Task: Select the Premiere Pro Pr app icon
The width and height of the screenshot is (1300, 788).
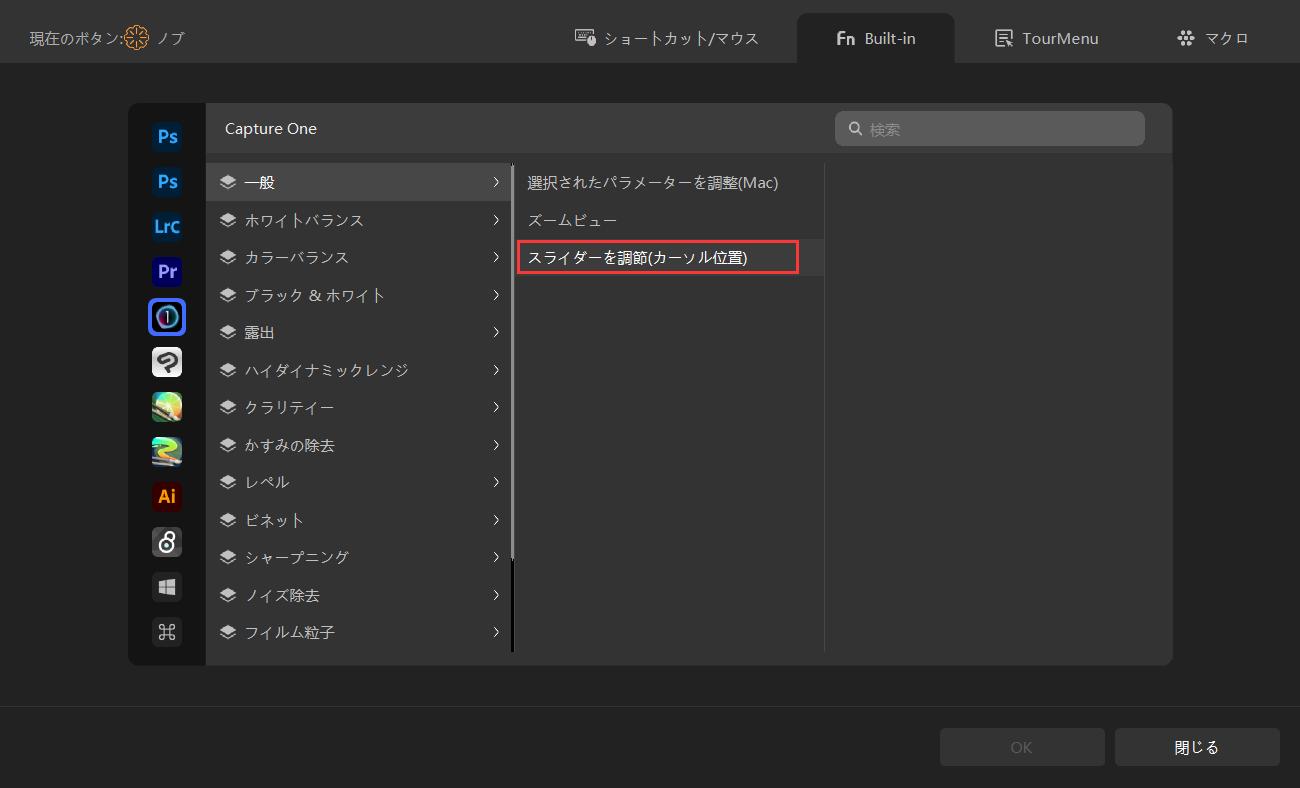Action: (167, 272)
